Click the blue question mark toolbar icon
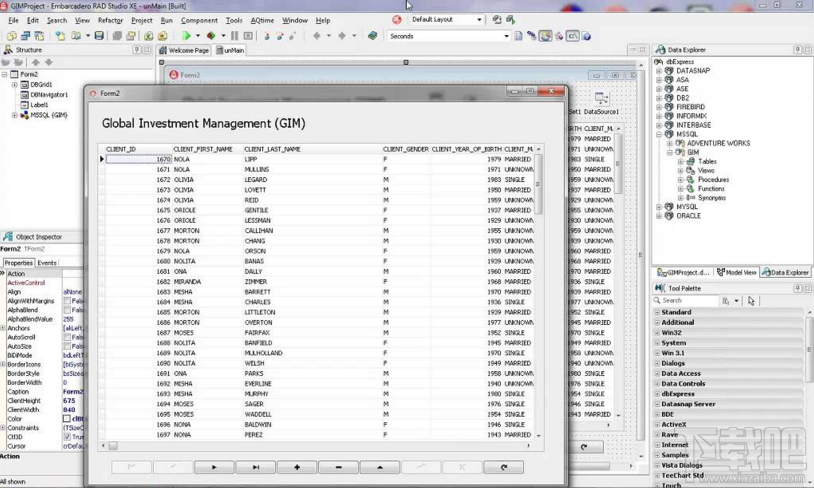814x488 pixels. point(587,36)
